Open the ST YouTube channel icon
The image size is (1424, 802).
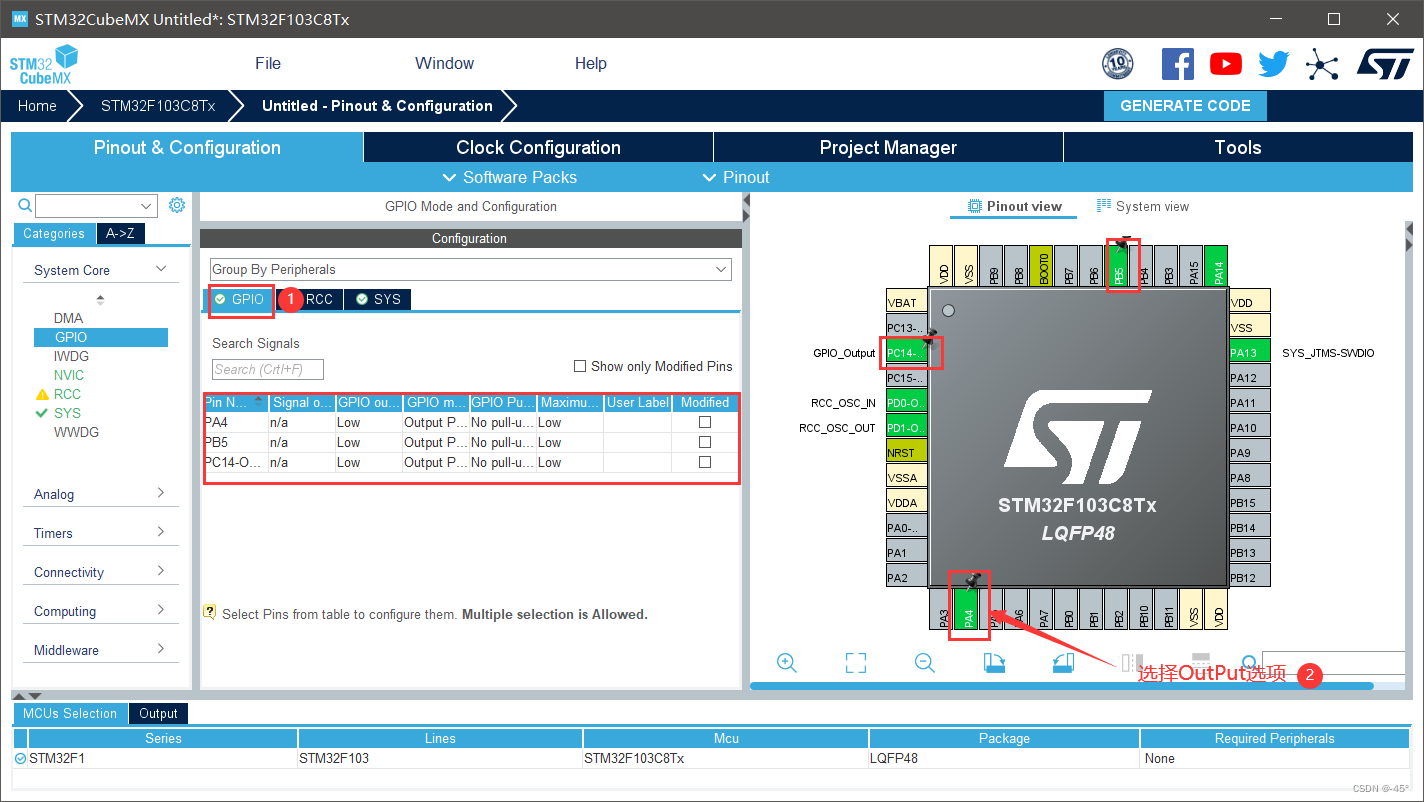[1226, 64]
